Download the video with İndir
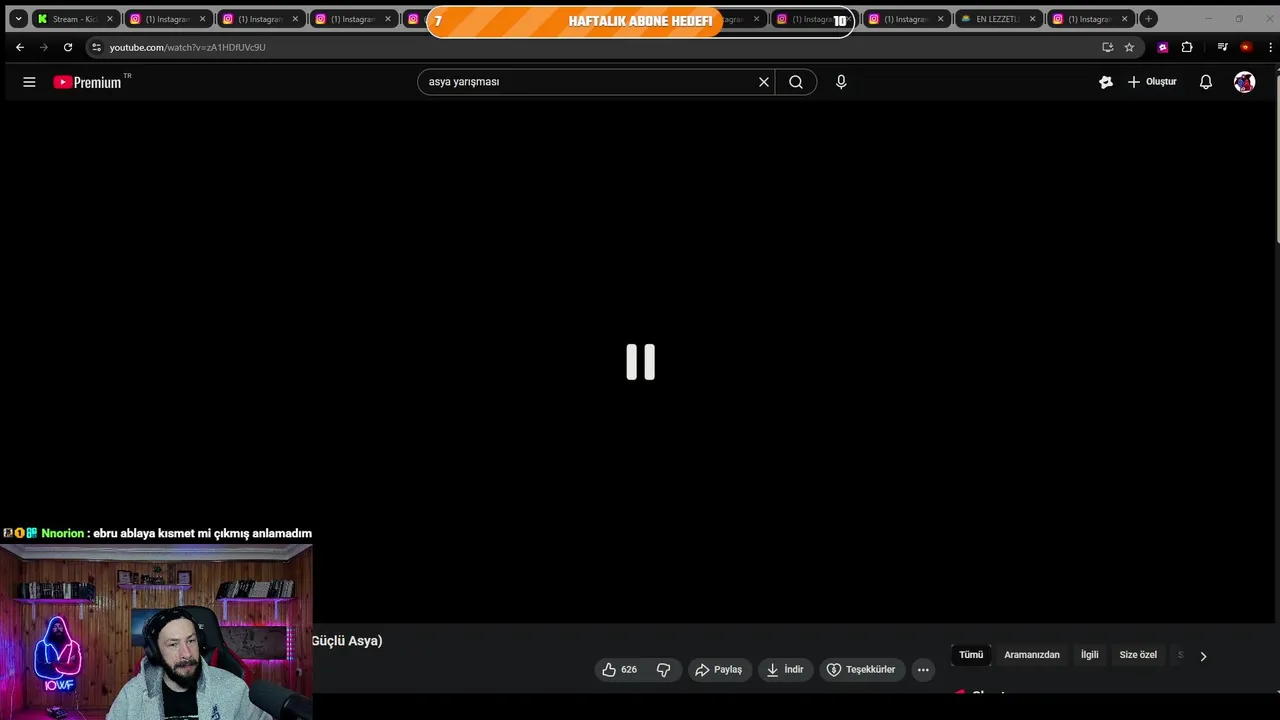Viewport: 1280px width, 720px height. click(785, 670)
